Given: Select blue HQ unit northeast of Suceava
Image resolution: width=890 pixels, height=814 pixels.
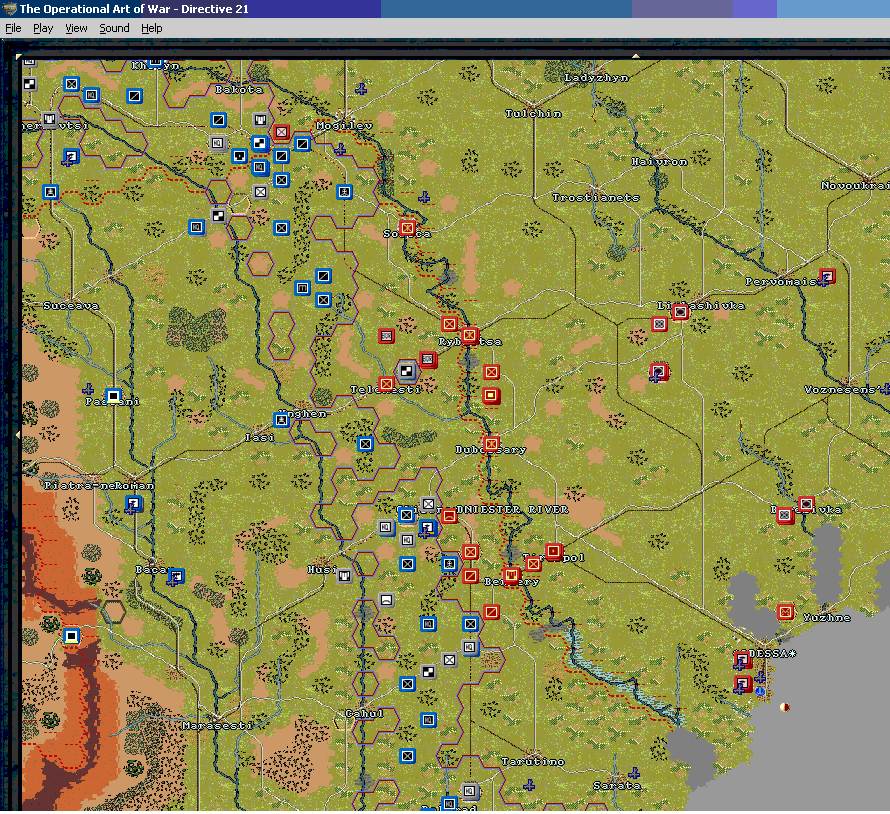Looking at the screenshot, I should click(x=196, y=228).
